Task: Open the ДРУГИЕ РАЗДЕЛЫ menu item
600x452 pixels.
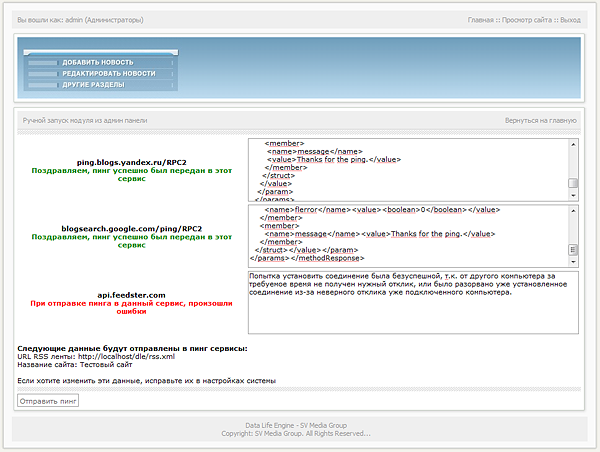Action: (x=93, y=85)
